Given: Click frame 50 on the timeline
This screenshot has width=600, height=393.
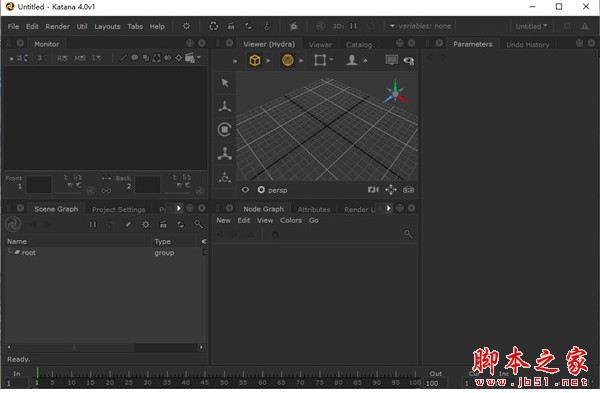Looking at the screenshot, I should coord(224,382).
